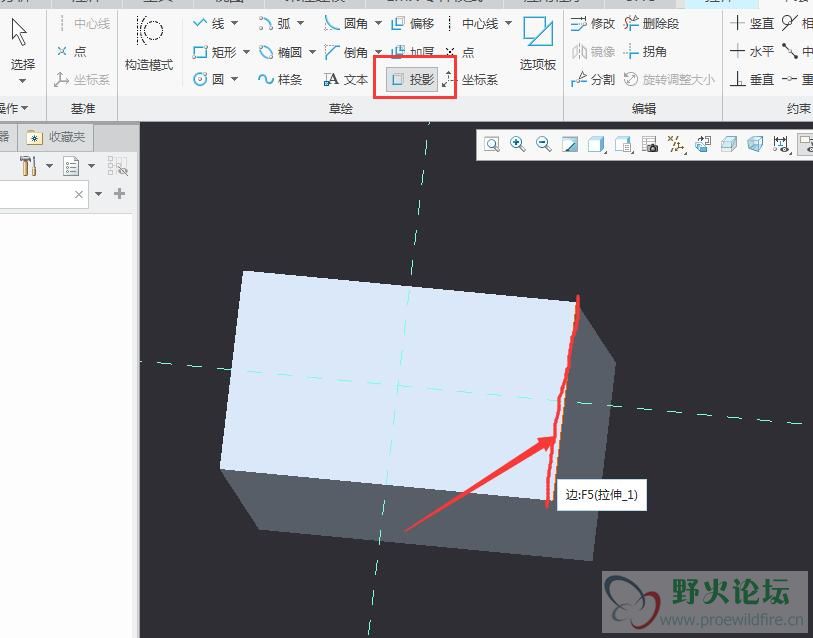Open the Datum Display Filters icon
This screenshot has height=638, width=813.
point(676,144)
